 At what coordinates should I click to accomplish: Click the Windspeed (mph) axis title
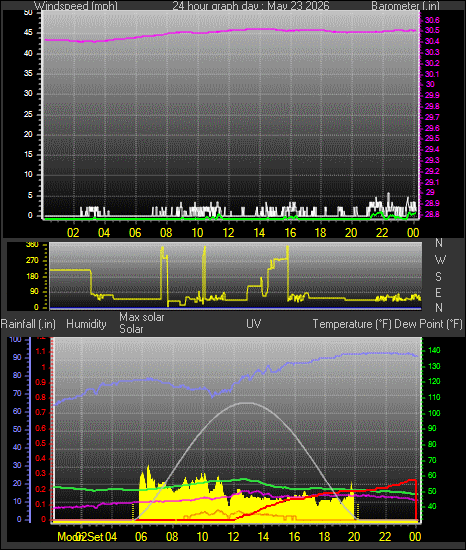pyautogui.click(x=76, y=6)
